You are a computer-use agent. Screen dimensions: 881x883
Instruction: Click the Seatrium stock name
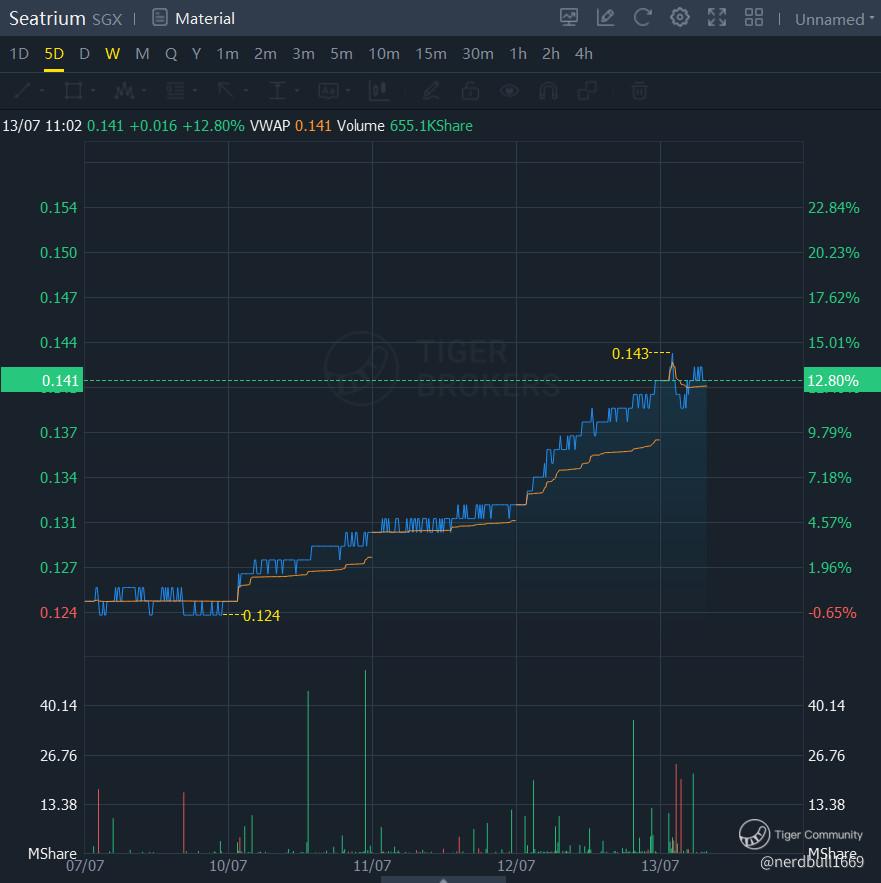(x=47, y=18)
